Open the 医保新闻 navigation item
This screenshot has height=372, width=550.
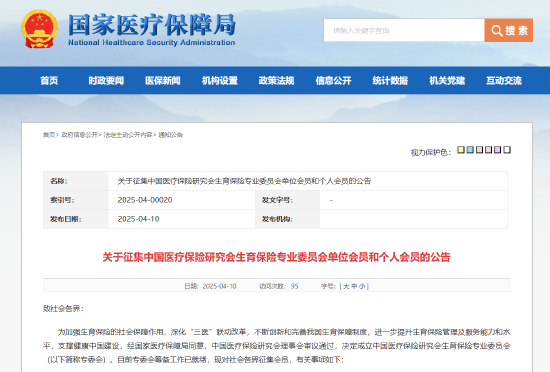tap(163, 81)
